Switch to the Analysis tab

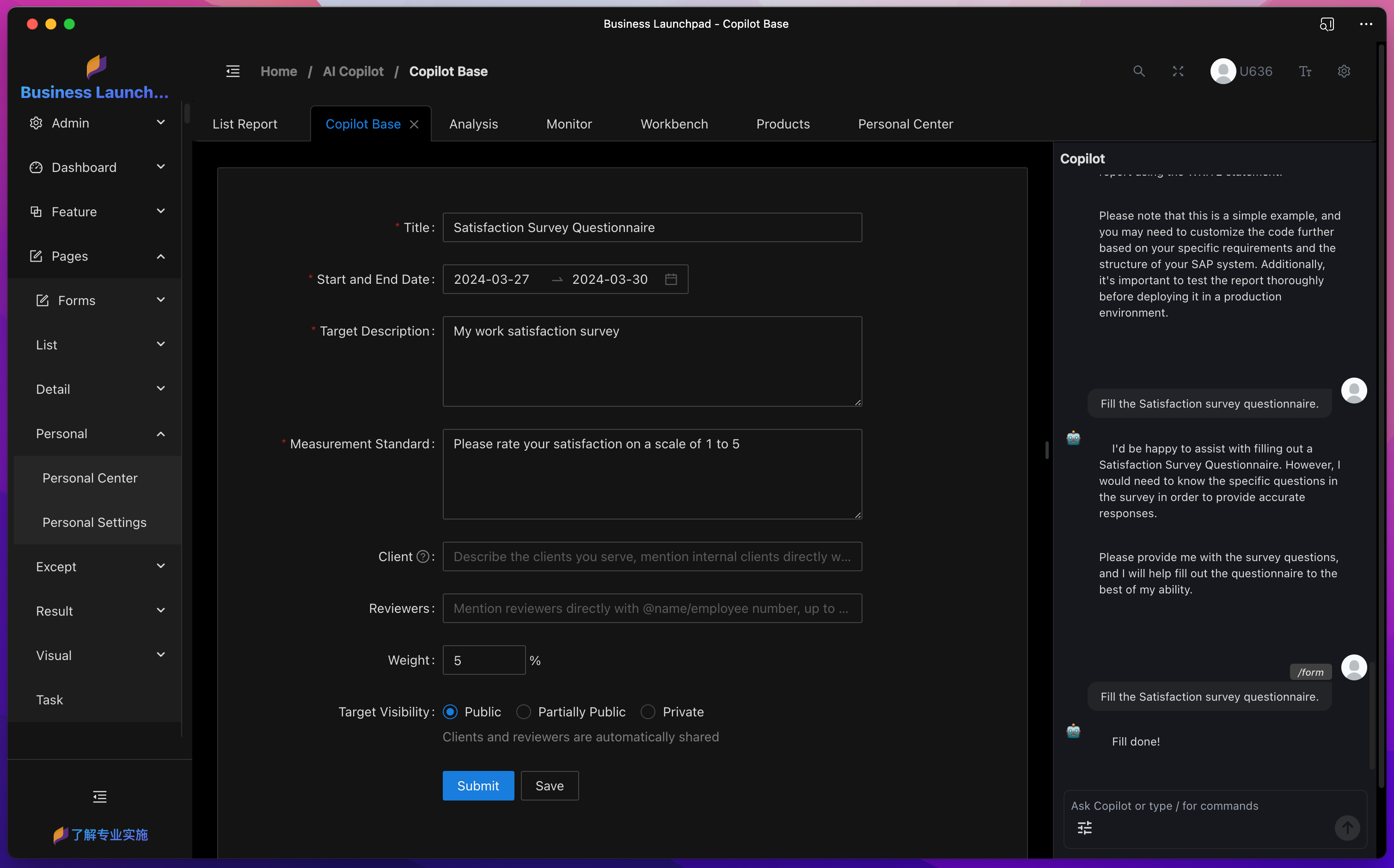click(x=473, y=124)
